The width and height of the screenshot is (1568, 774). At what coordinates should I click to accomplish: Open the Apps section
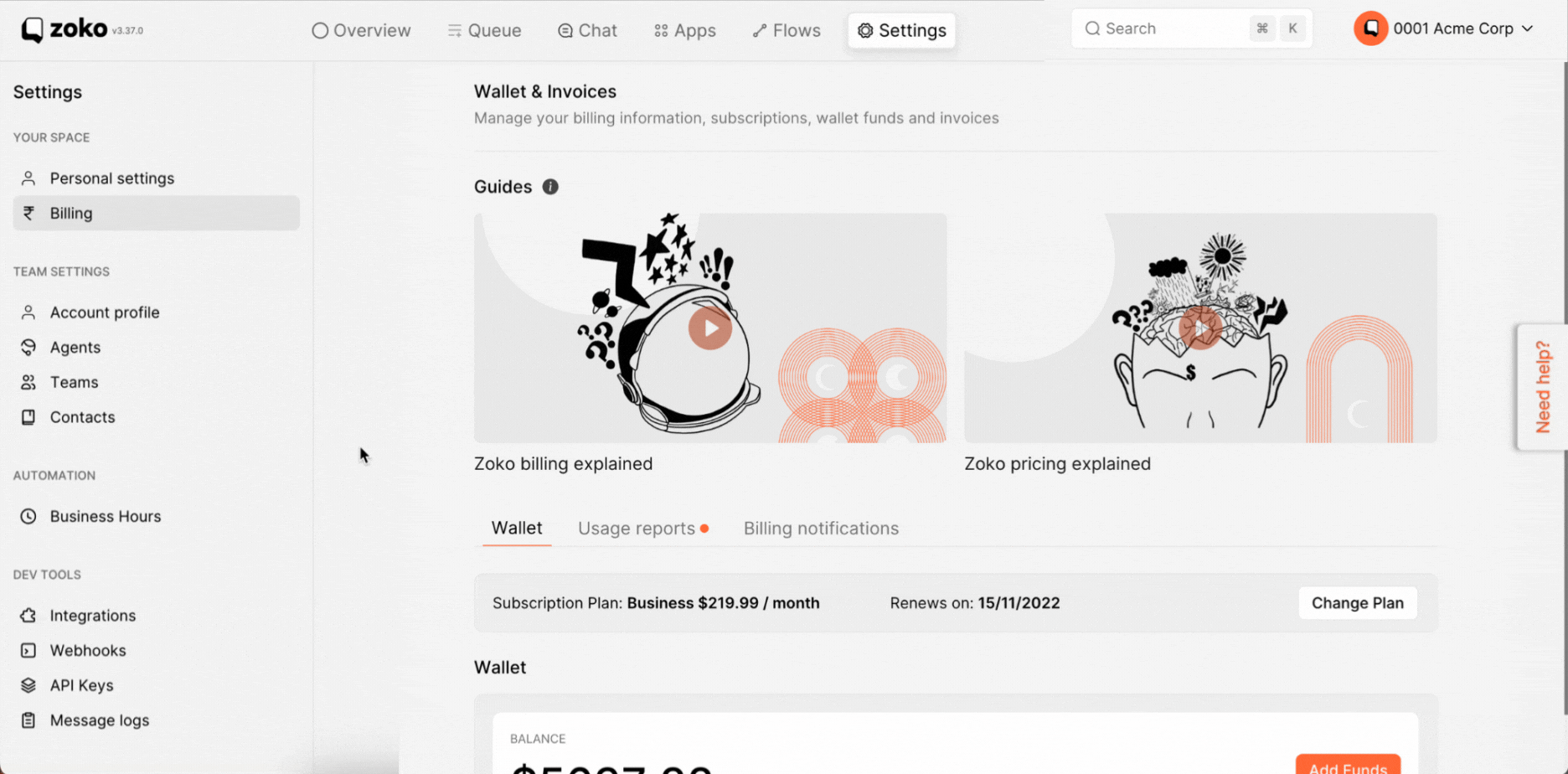(x=685, y=31)
